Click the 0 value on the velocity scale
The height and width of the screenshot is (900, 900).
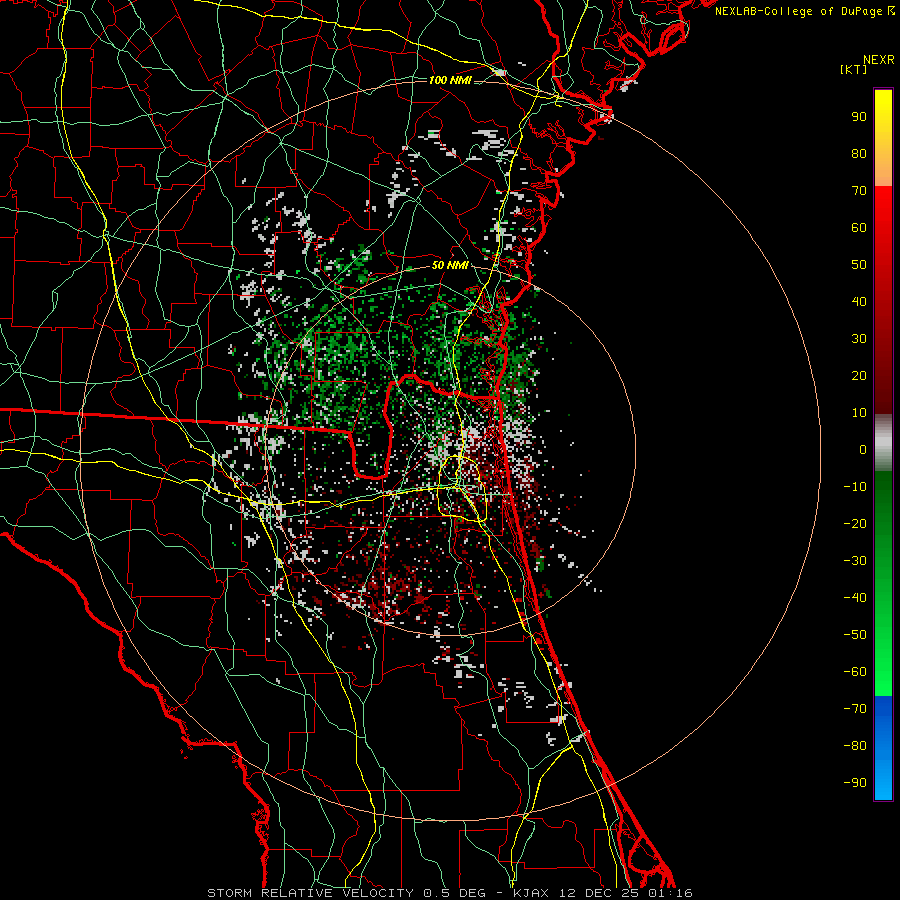coord(863,450)
